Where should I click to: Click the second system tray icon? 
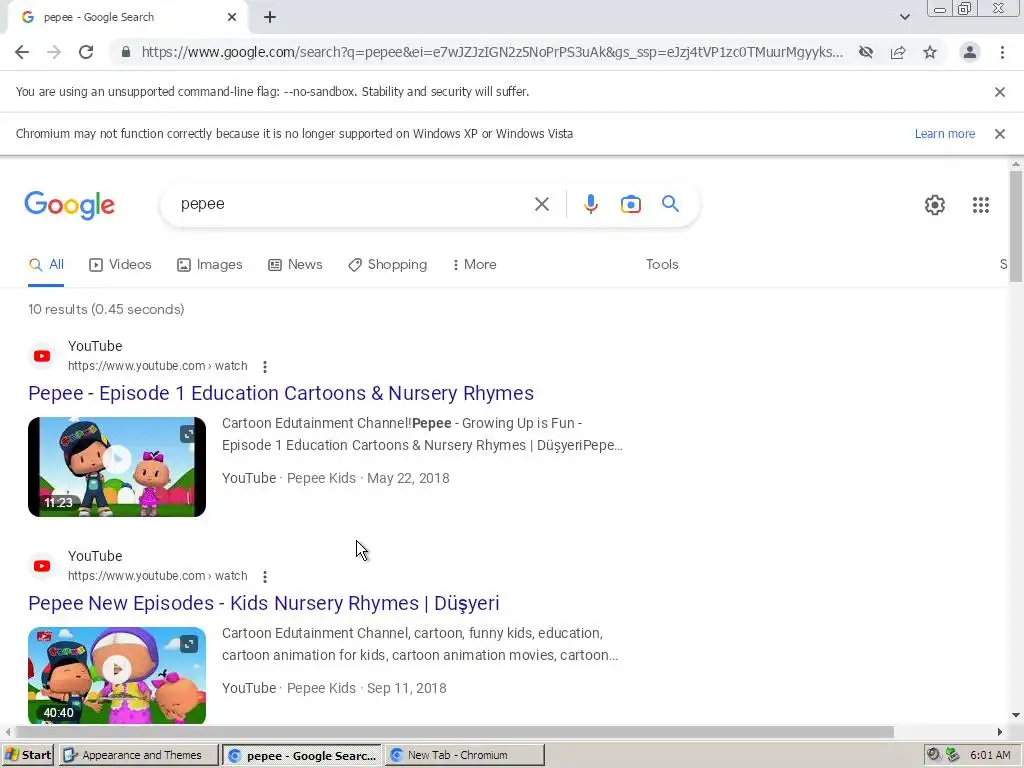tap(953, 755)
